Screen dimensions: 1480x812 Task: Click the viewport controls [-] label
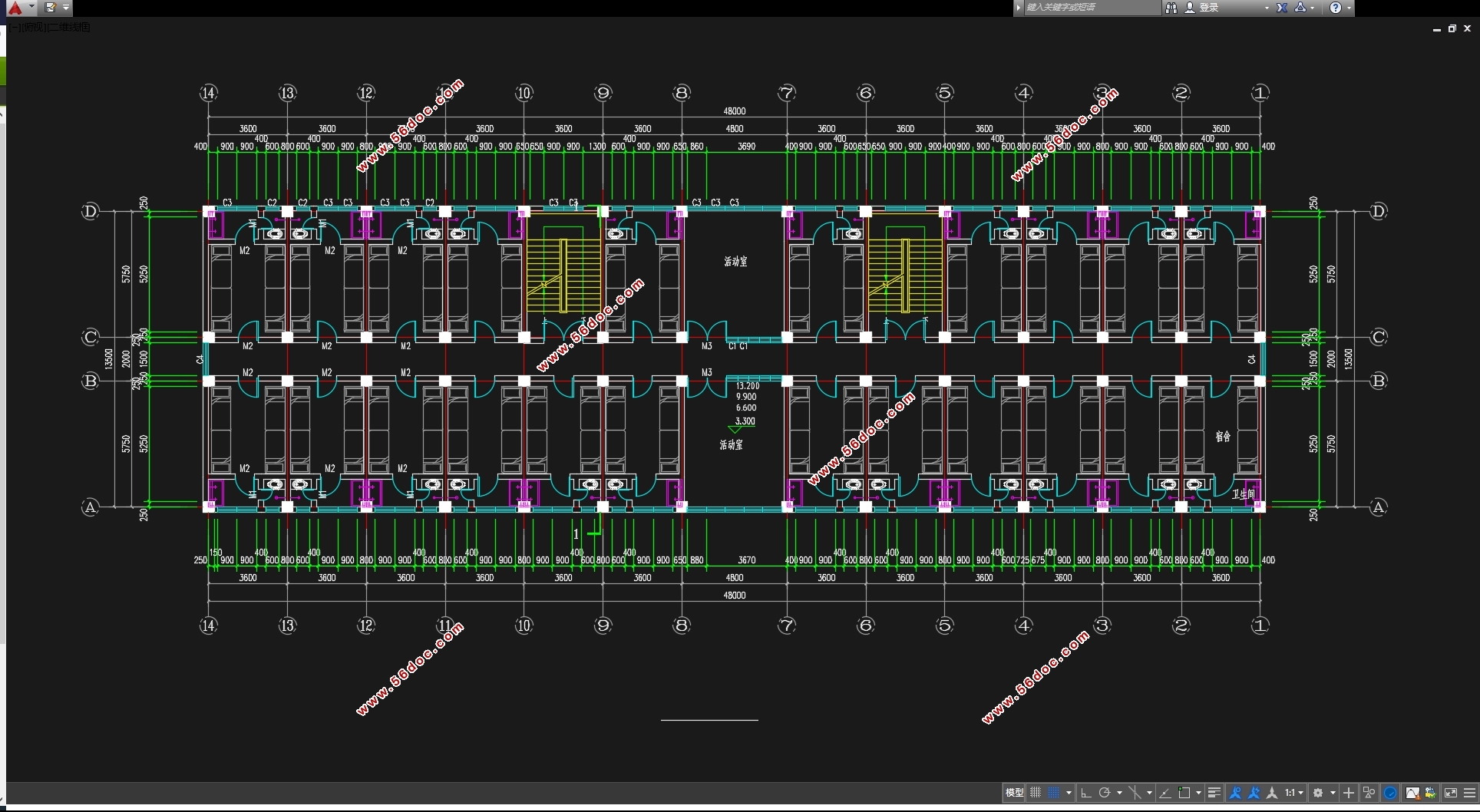[x=16, y=27]
